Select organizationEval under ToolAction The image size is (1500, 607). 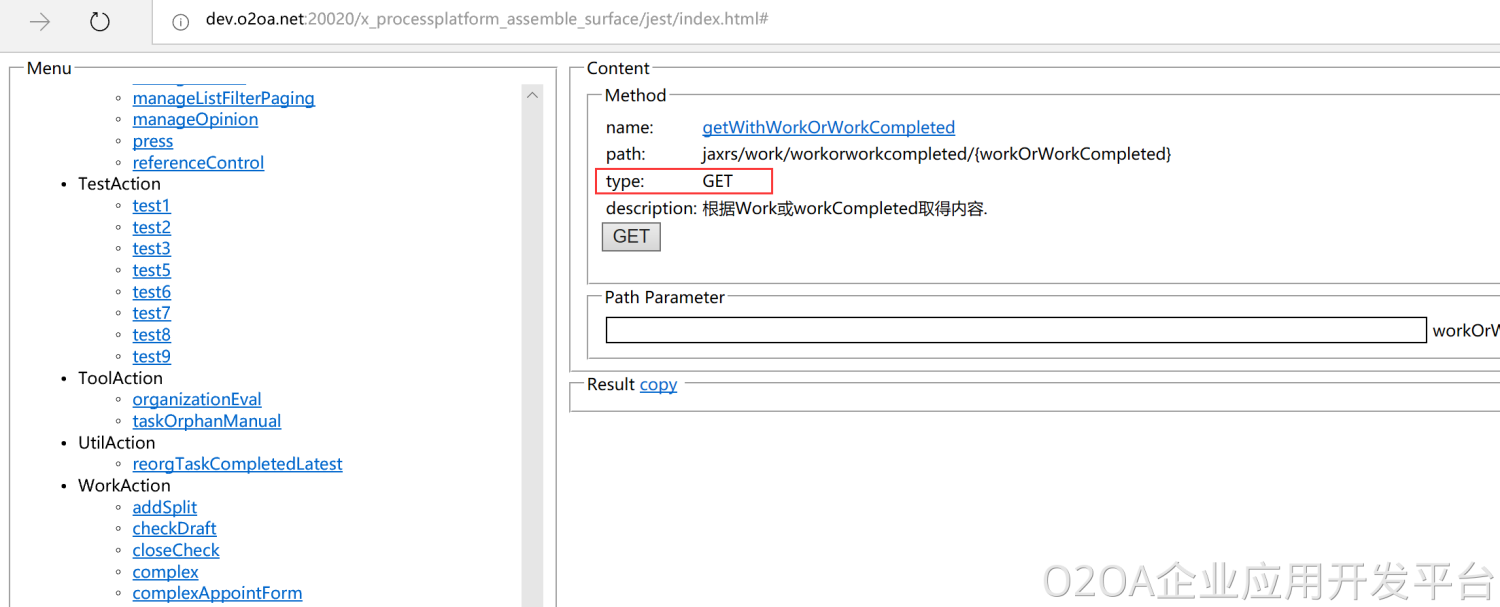(x=197, y=399)
